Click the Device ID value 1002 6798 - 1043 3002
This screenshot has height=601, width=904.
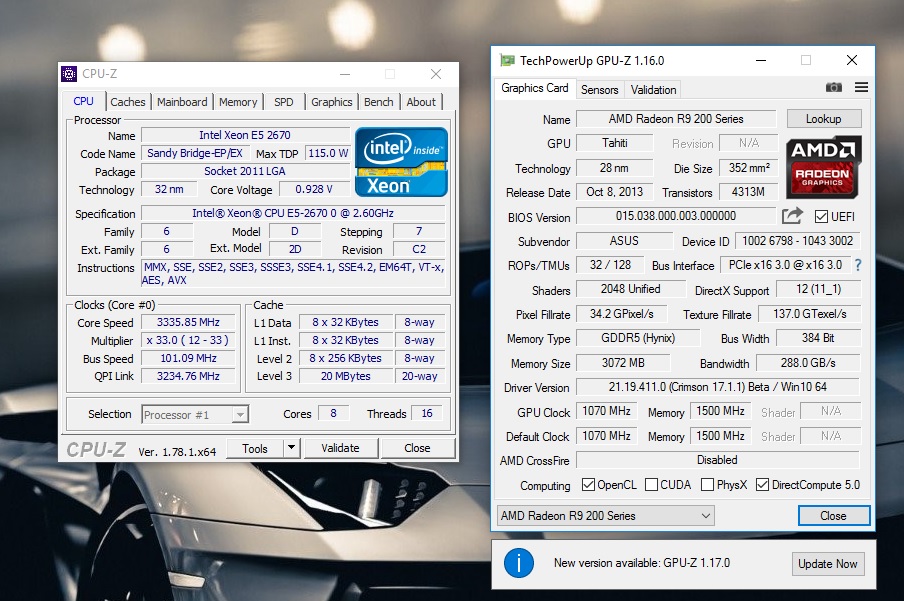click(x=797, y=241)
